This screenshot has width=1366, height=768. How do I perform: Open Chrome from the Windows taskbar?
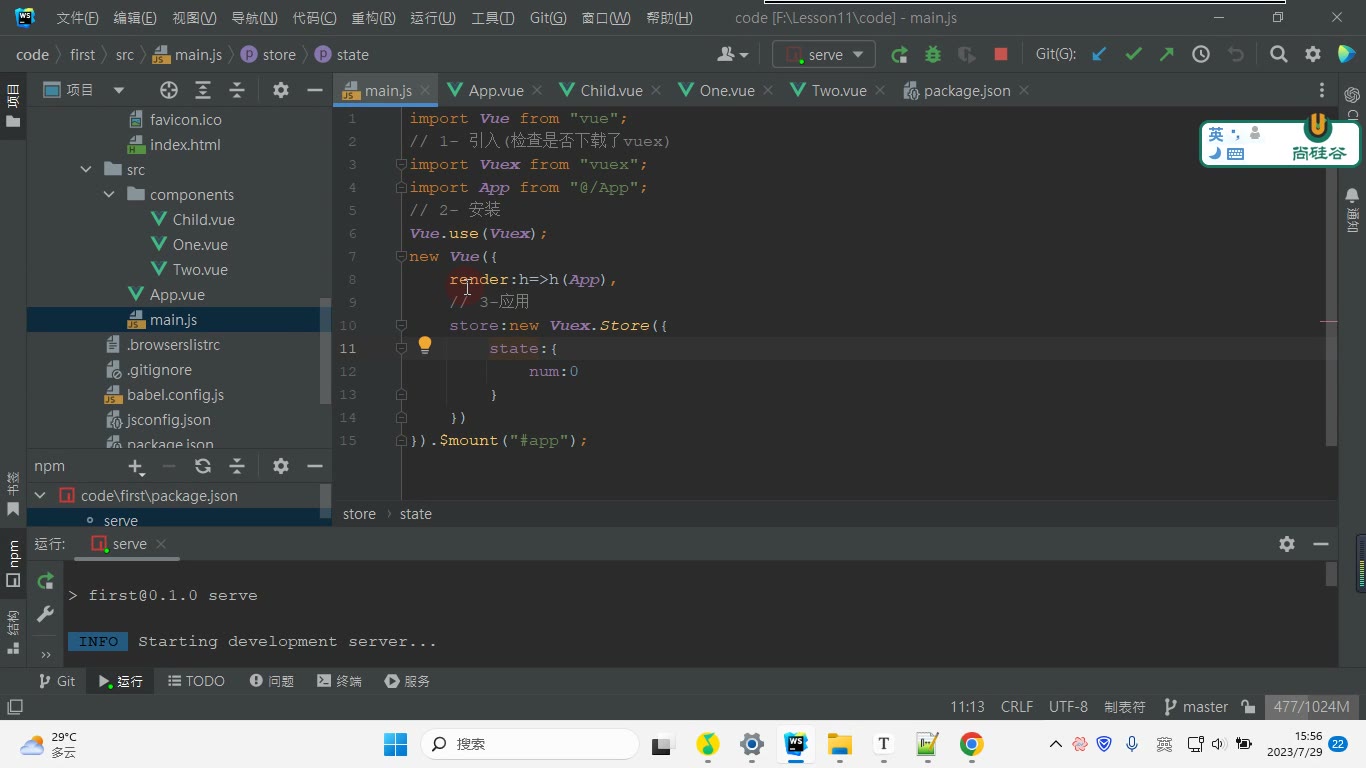pyautogui.click(x=971, y=744)
